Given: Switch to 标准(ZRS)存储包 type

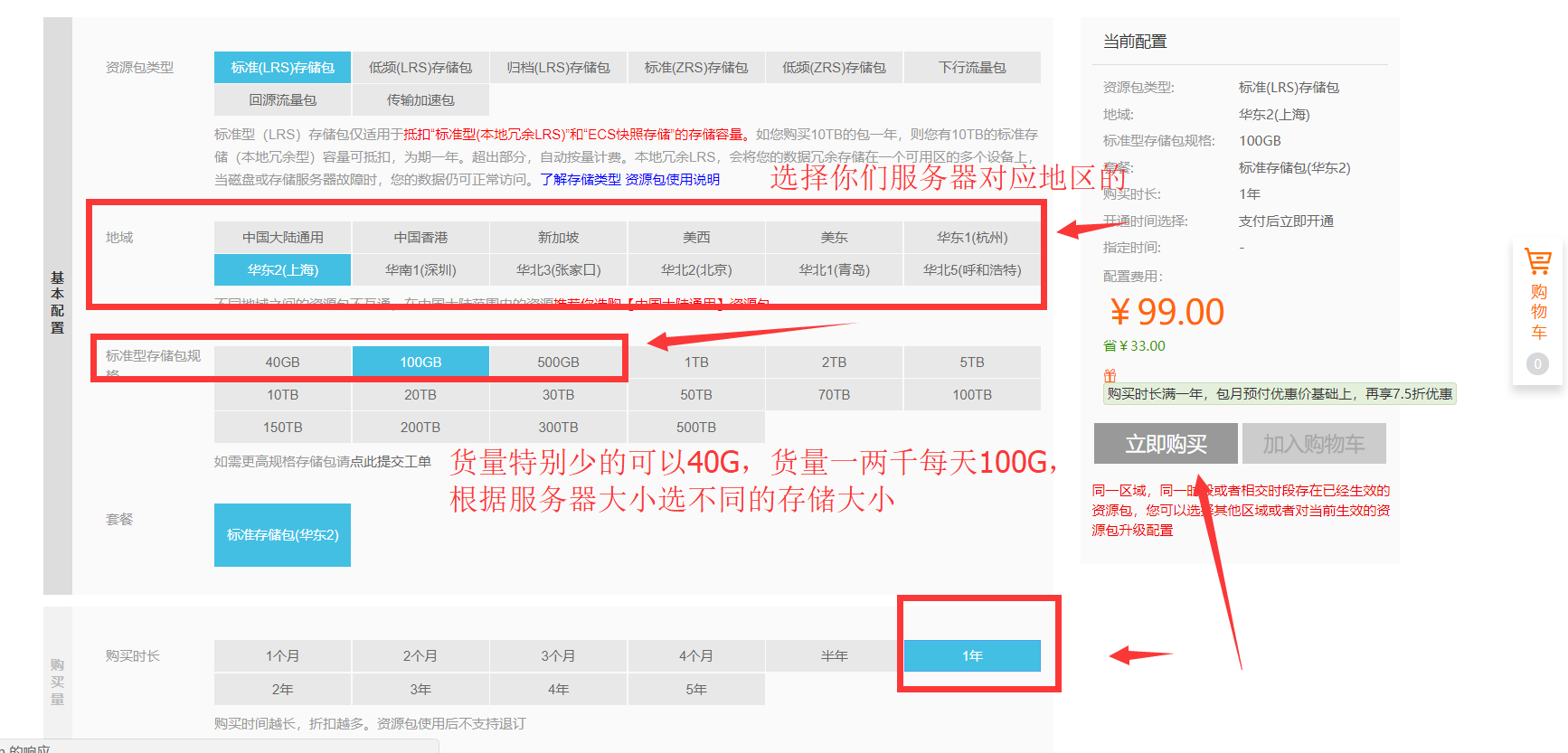Looking at the screenshot, I should click(x=696, y=68).
